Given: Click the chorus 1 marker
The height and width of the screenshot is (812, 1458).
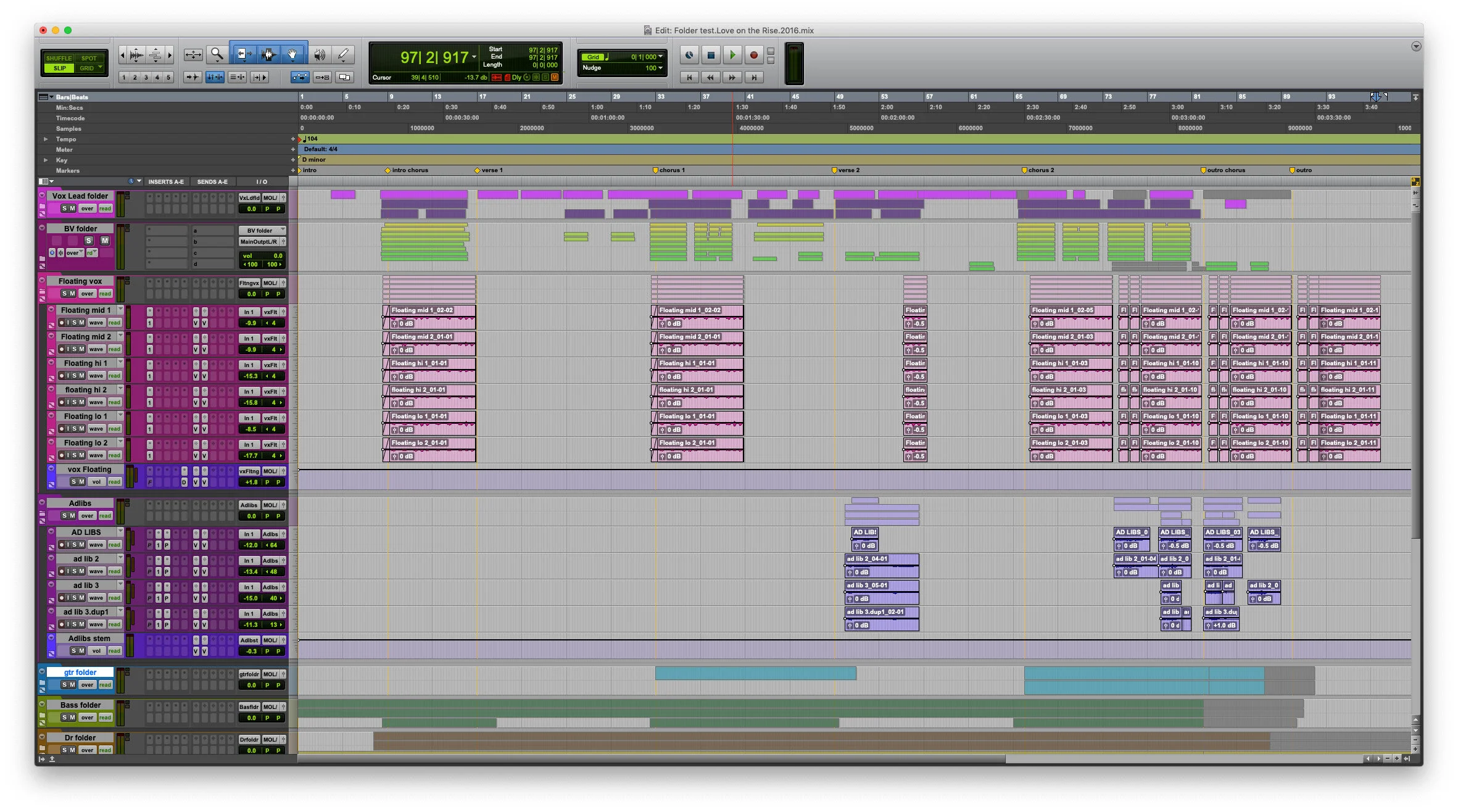Looking at the screenshot, I should tap(655, 170).
